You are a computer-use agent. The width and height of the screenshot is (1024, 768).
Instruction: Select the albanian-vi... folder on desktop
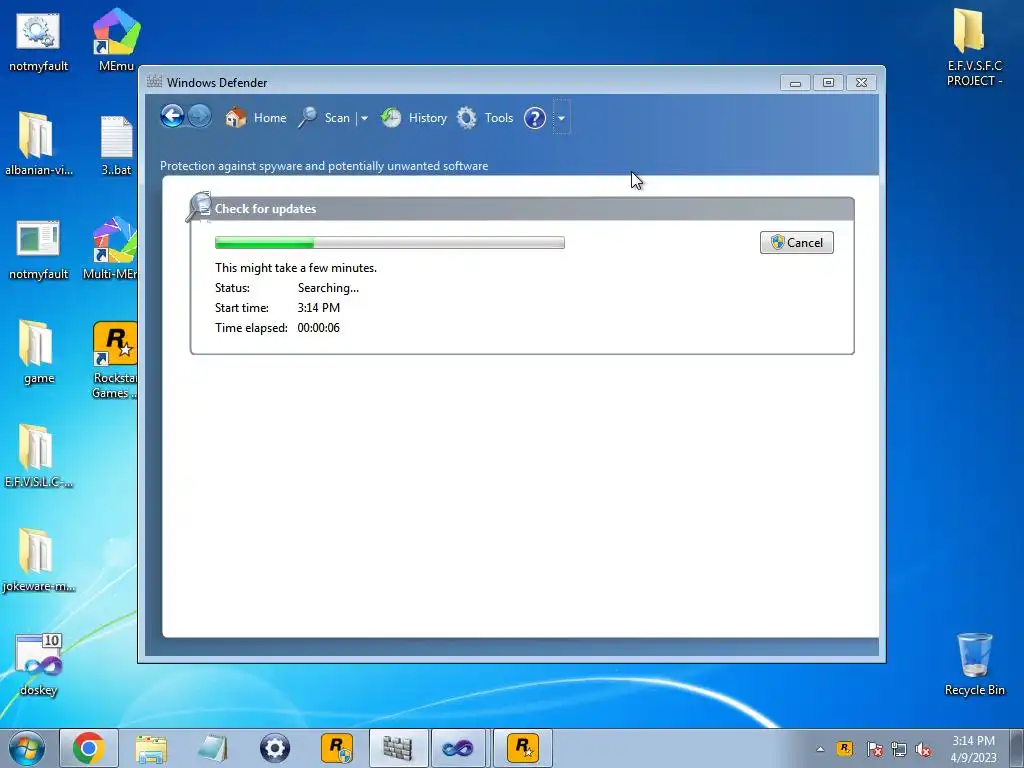[38, 144]
